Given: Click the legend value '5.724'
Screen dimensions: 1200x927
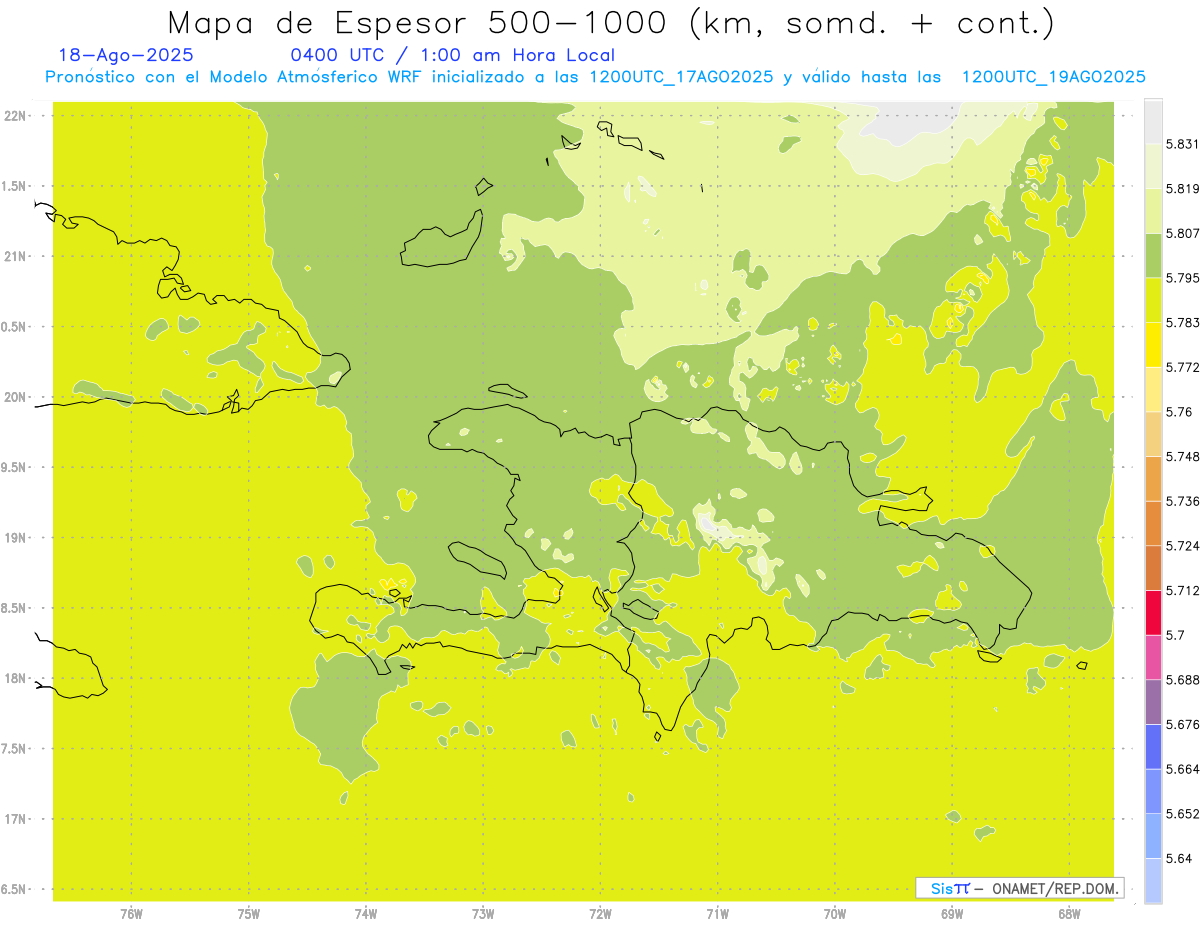Looking at the screenshot, I should 1182,546.
